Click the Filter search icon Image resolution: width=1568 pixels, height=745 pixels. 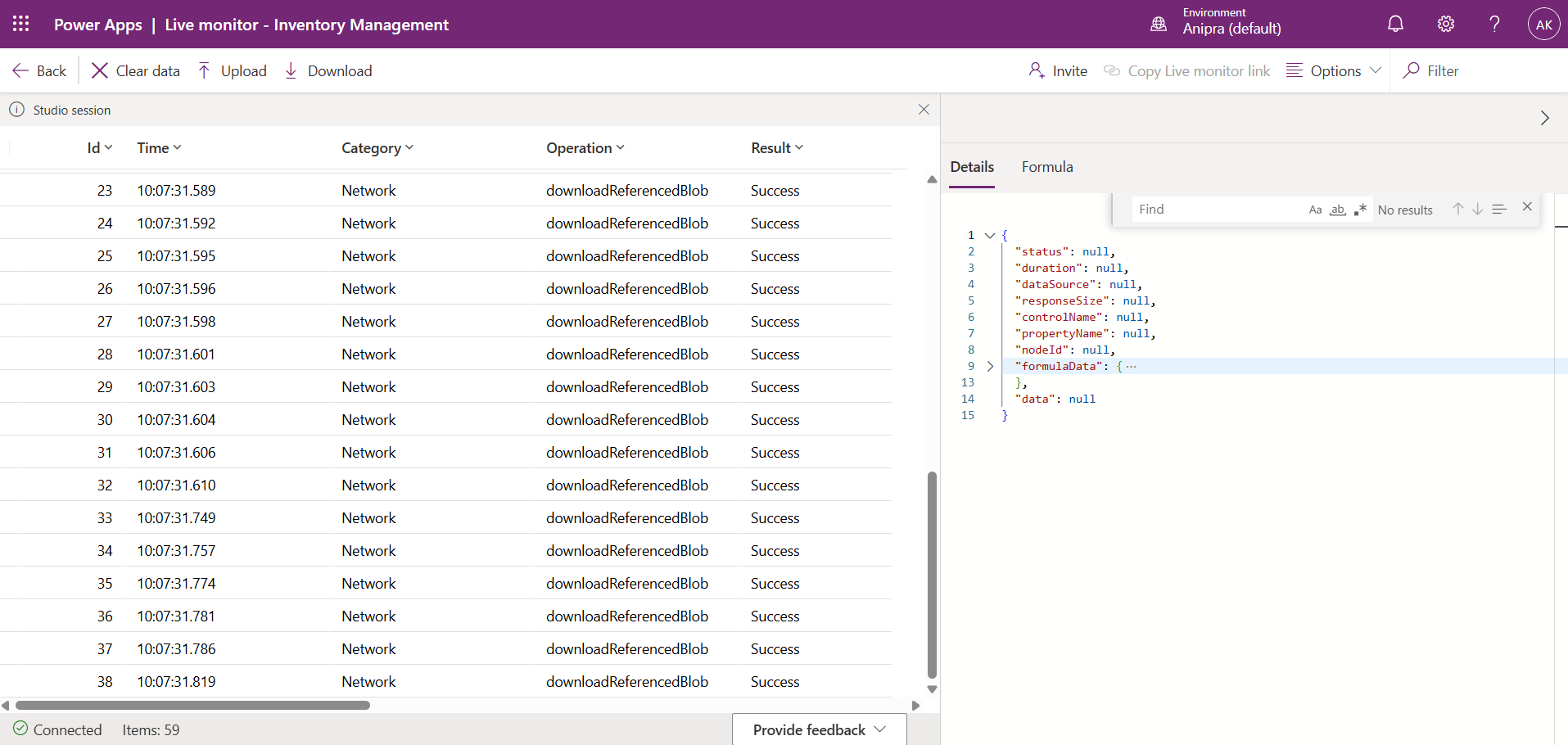[x=1411, y=70]
